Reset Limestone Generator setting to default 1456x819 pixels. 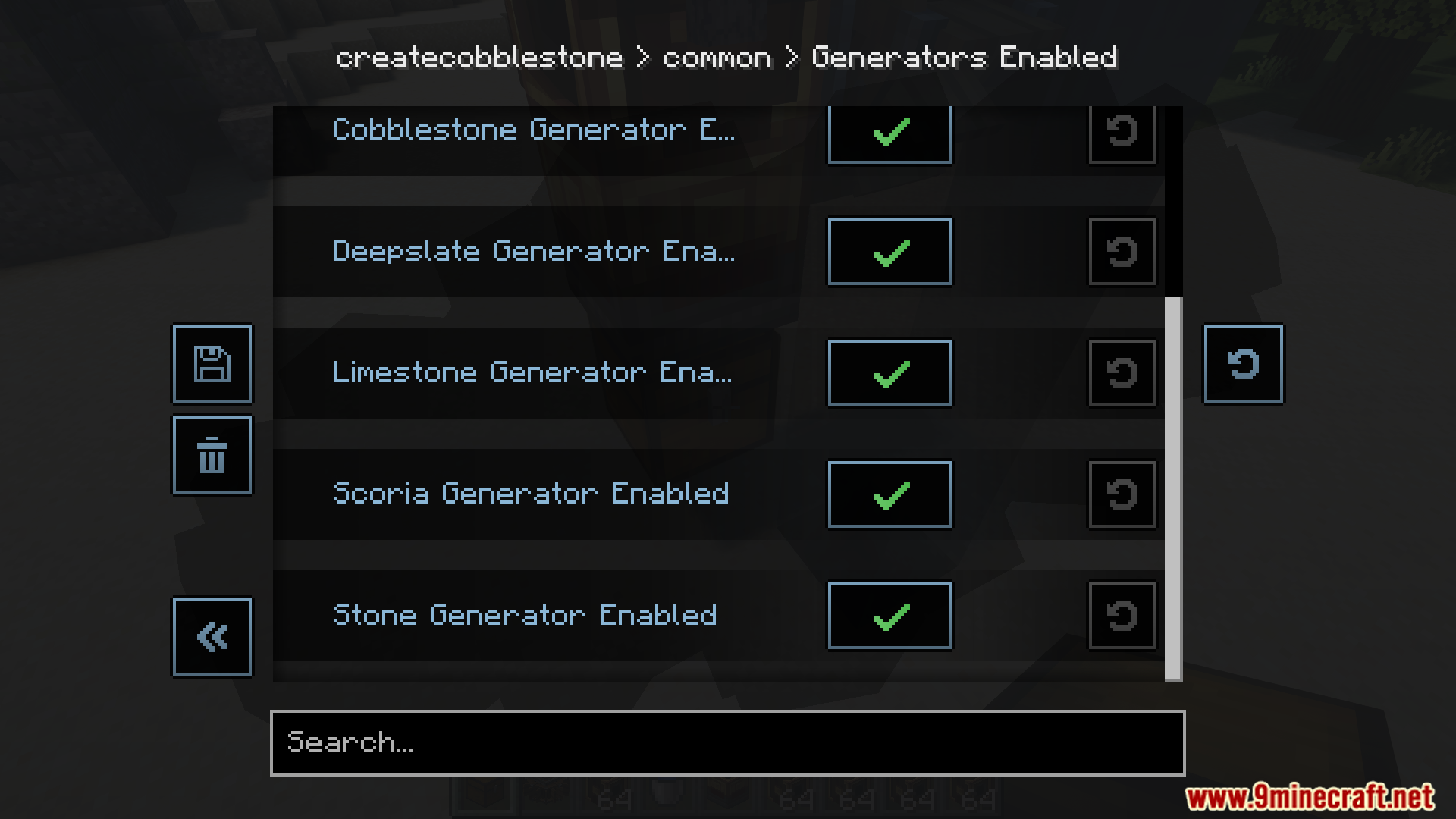click(1122, 373)
